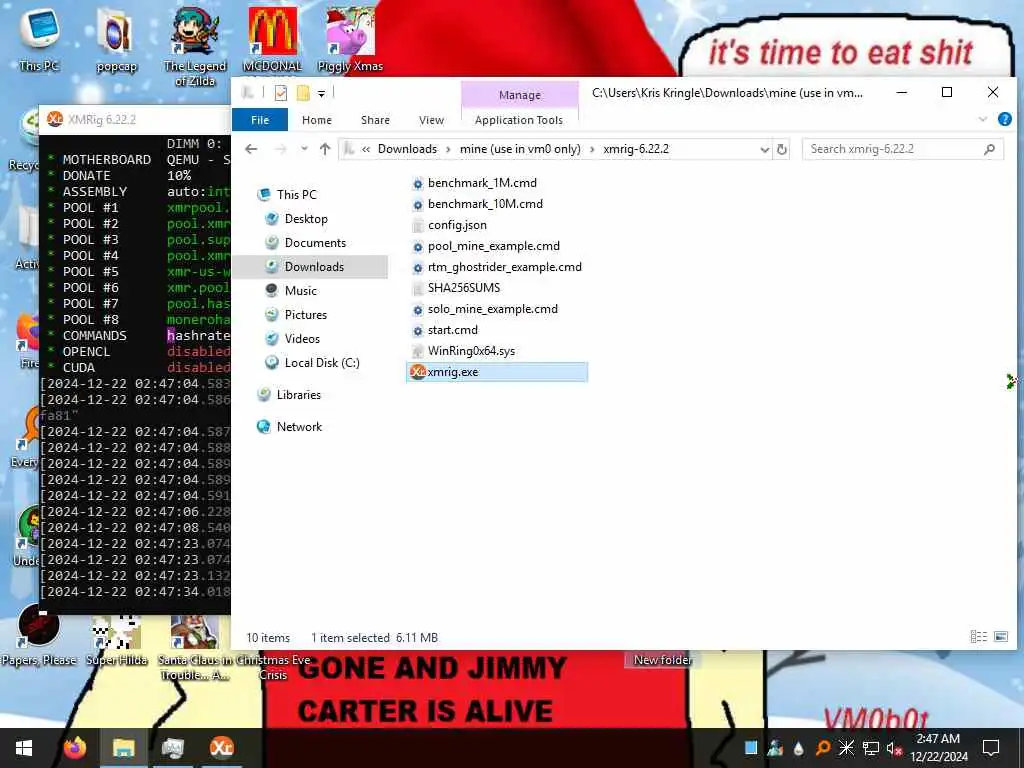Select the xmrig.exe file

pos(496,372)
